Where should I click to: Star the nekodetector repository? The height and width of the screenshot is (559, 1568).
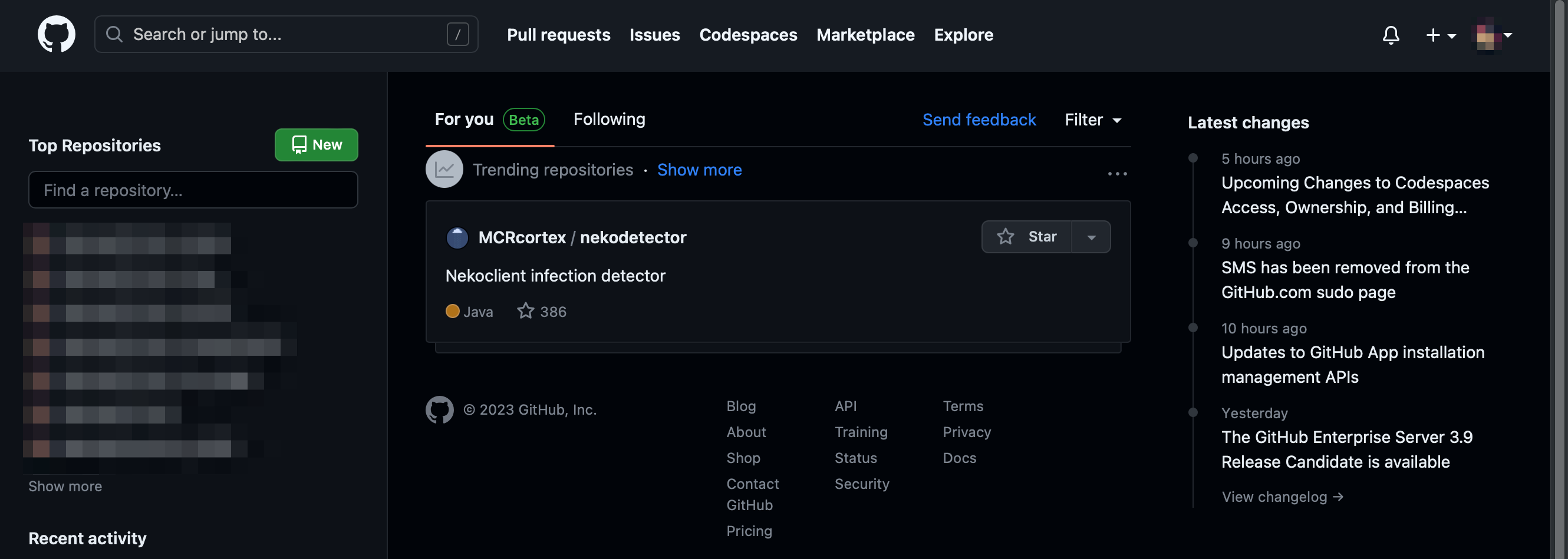[1026, 237]
